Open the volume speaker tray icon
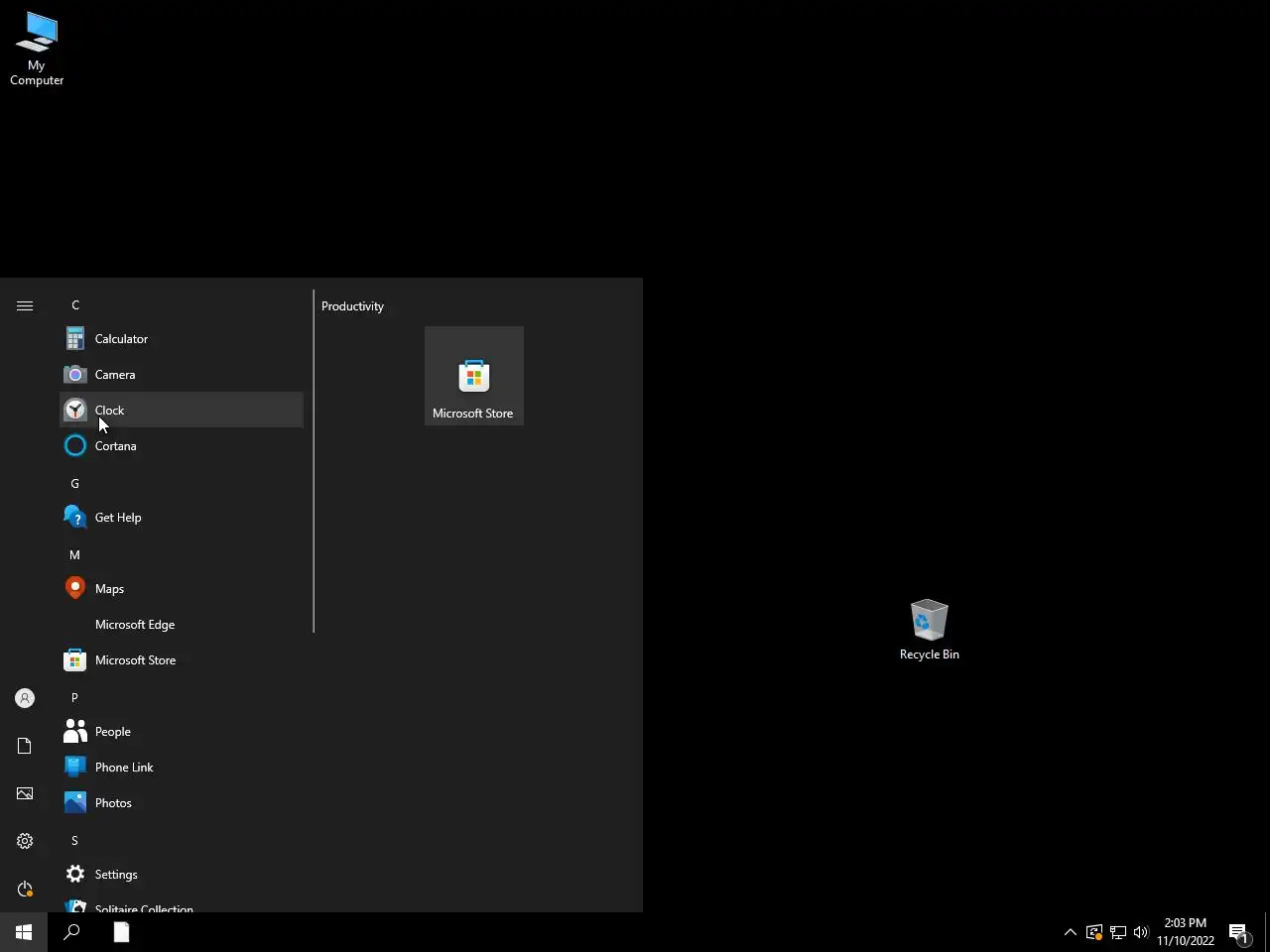The height and width of the screenshot is (952, 1270). click(x=1141, y=932)
